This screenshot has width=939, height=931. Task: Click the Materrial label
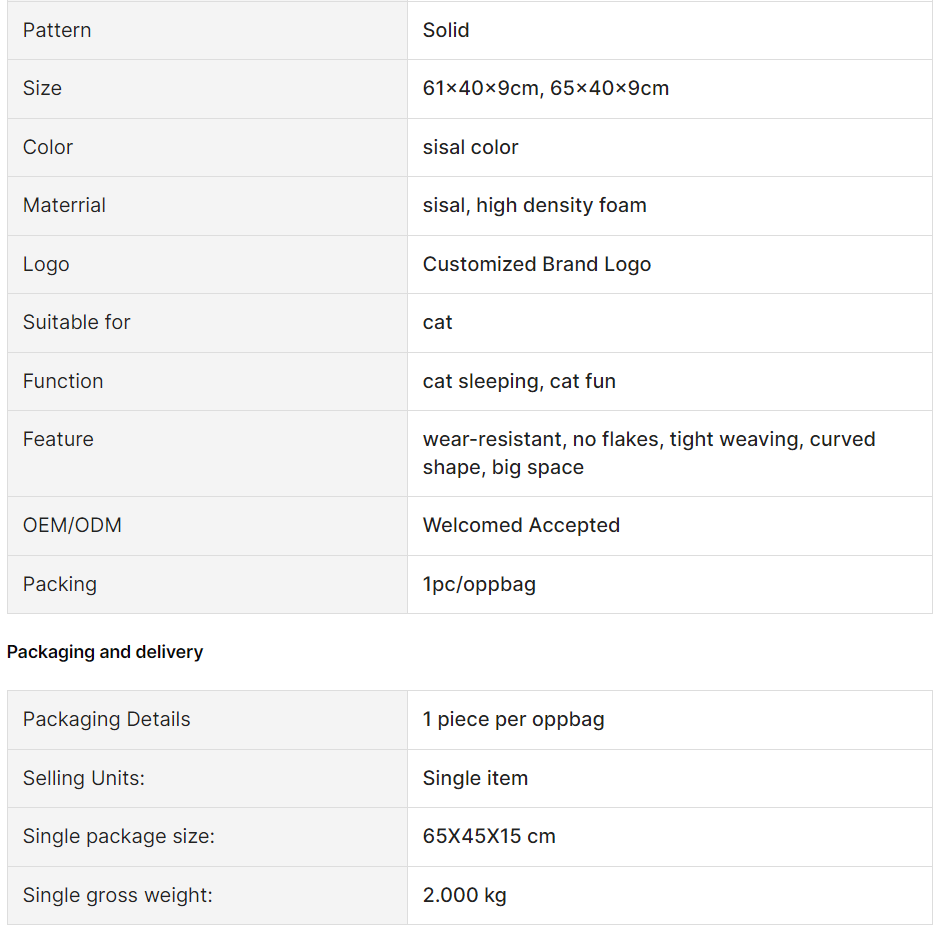coord(64,205)
